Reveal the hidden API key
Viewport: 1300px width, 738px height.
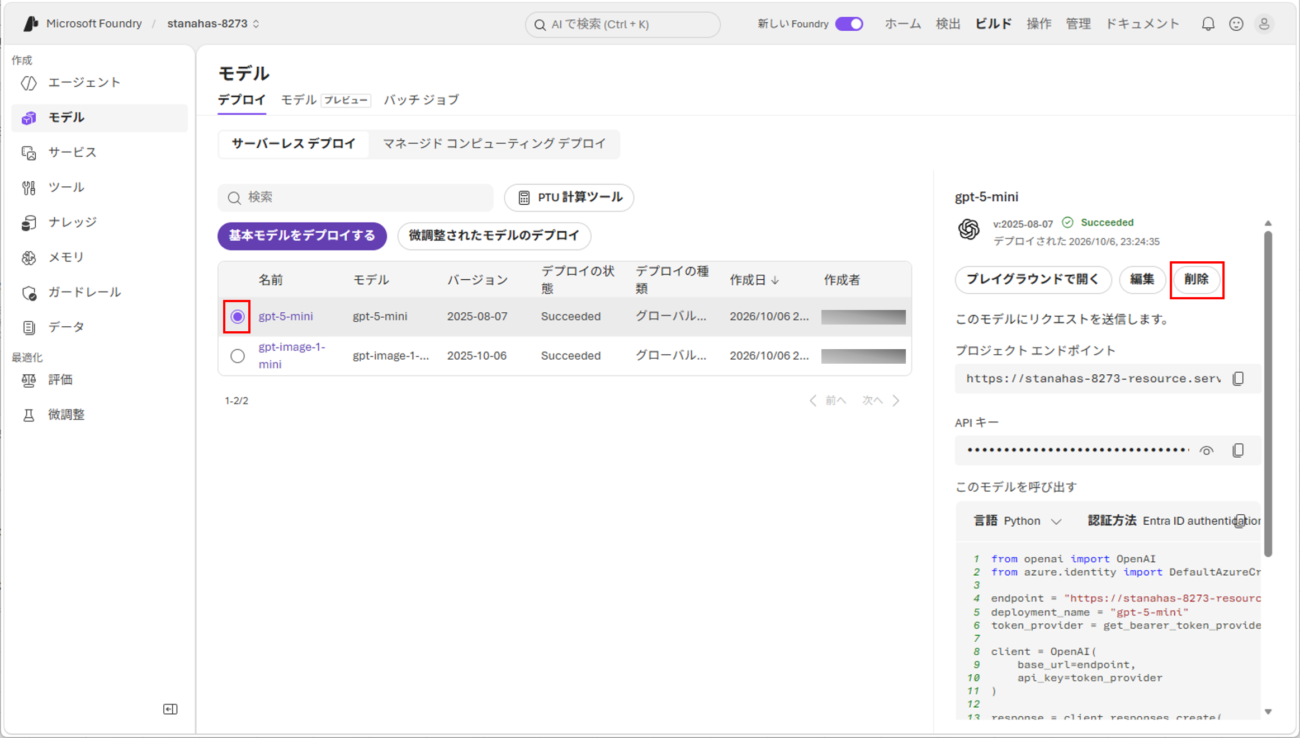[1207, 451]
